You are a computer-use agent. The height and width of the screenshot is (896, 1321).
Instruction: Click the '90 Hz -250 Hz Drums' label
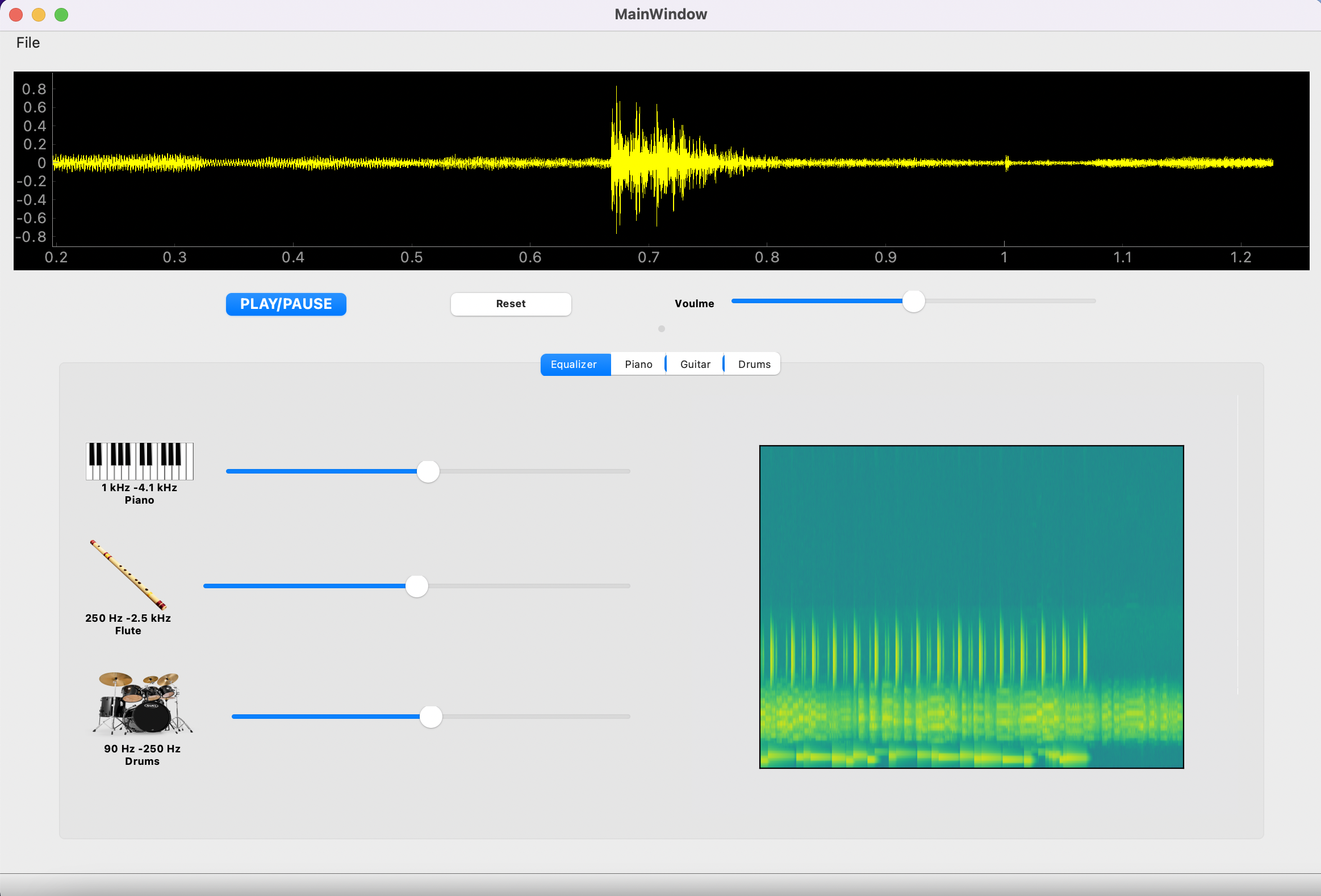pyautogui.click(x=142, y=755)
